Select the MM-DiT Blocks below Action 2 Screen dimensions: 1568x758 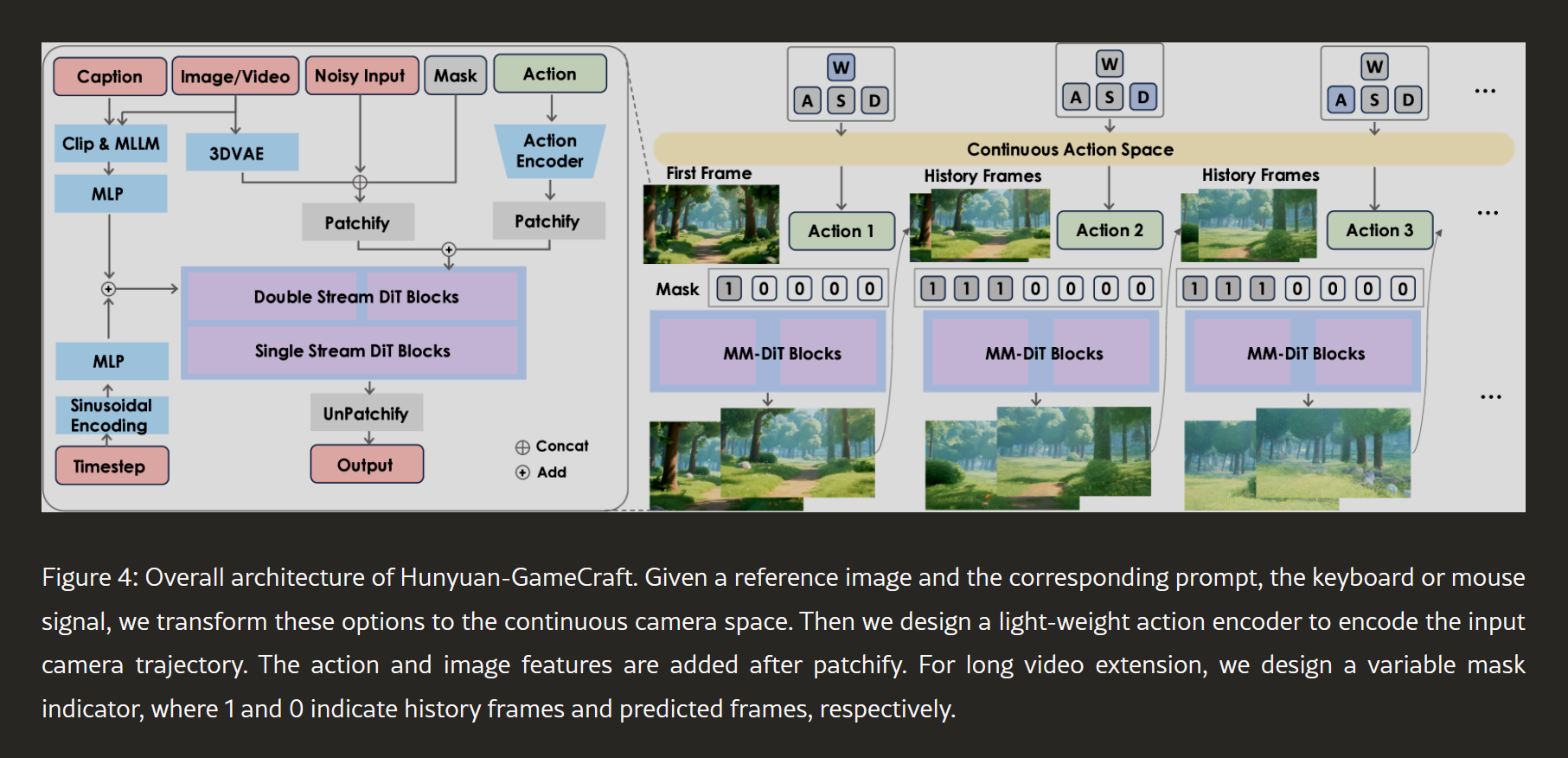pyautogui.click(x=1040, y=352)
